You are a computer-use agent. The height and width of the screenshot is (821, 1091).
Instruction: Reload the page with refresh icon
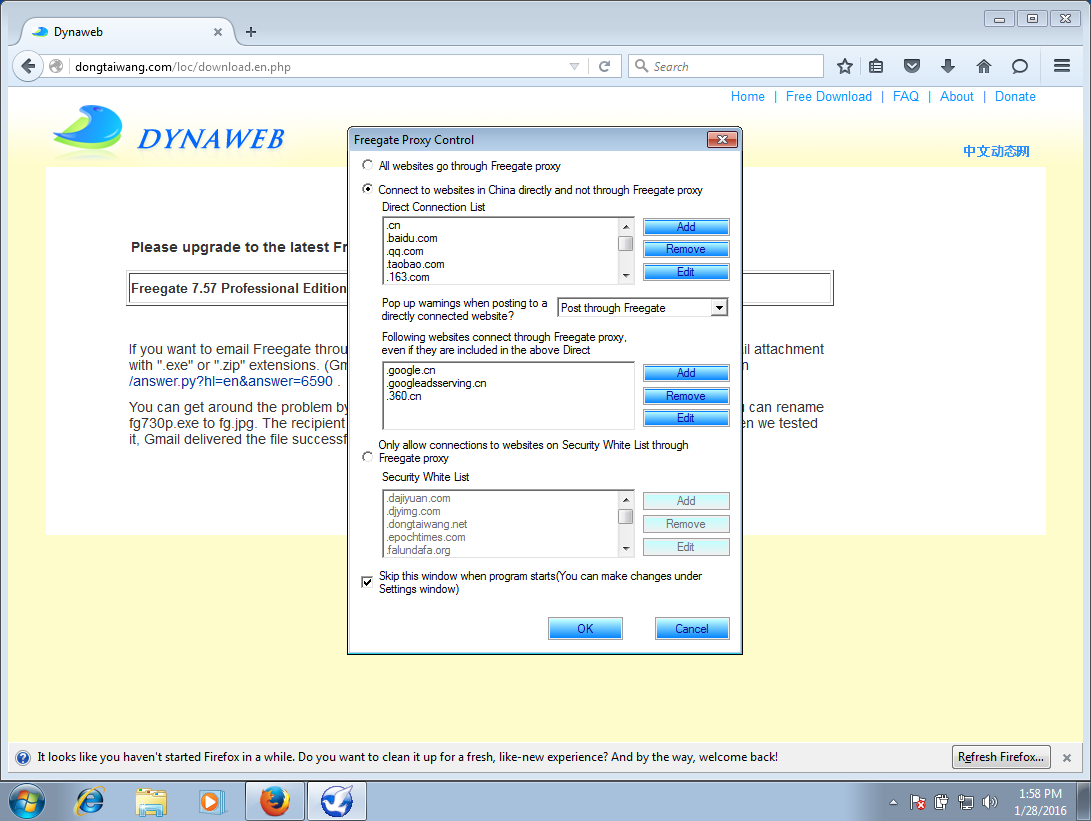coord(605,66)
